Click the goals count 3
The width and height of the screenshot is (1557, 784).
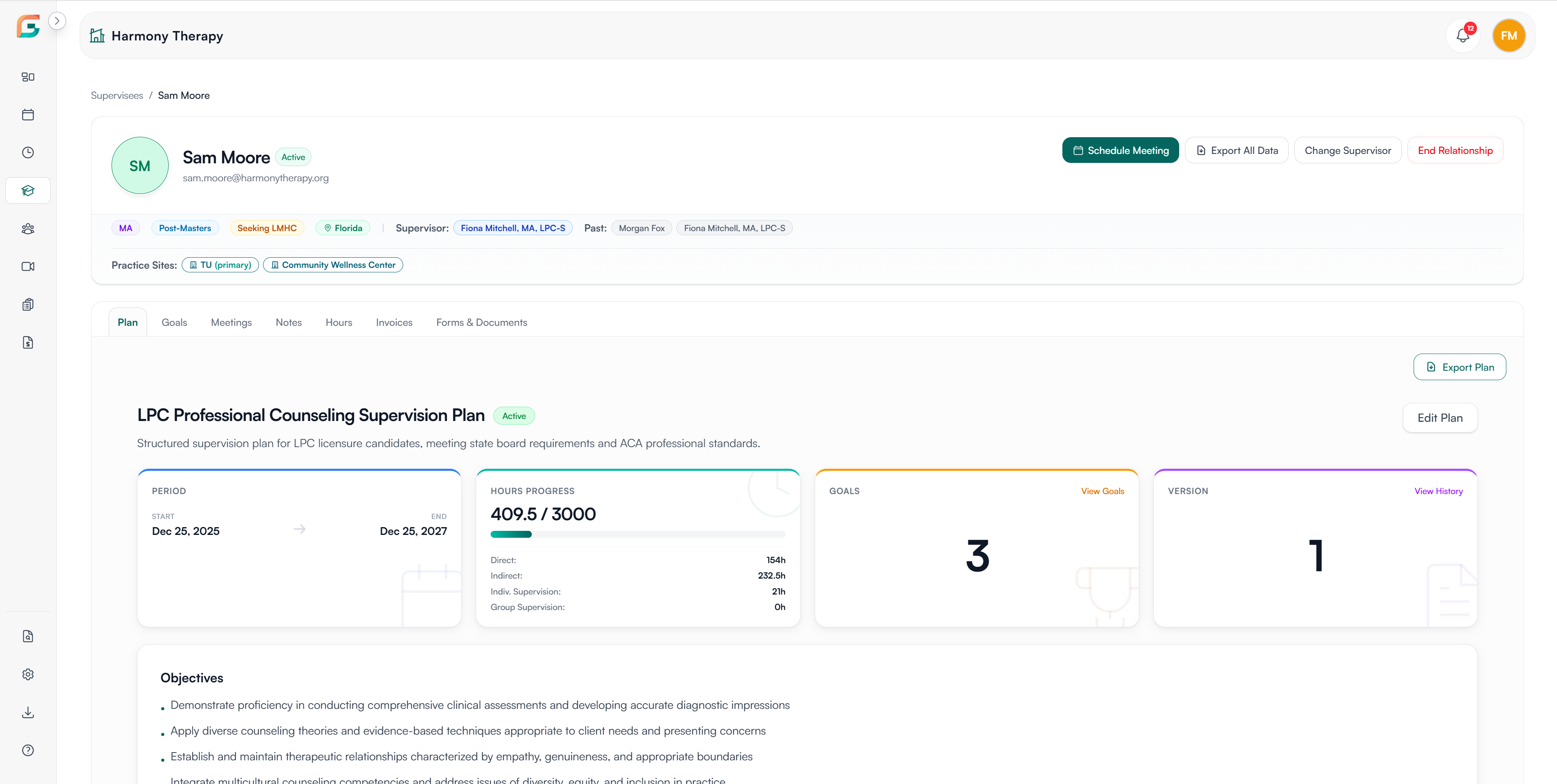point(977,555)
